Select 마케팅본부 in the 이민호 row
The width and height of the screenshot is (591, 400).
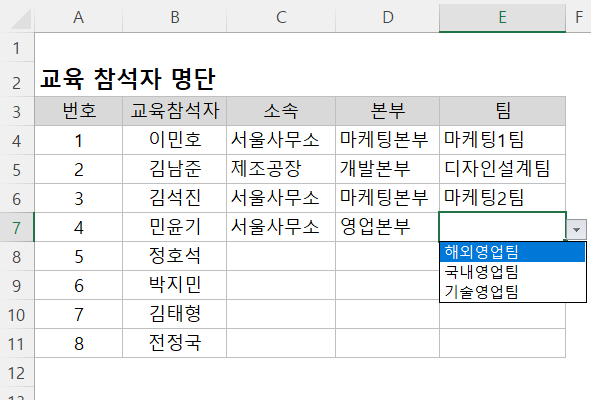[x=387, y=140]
